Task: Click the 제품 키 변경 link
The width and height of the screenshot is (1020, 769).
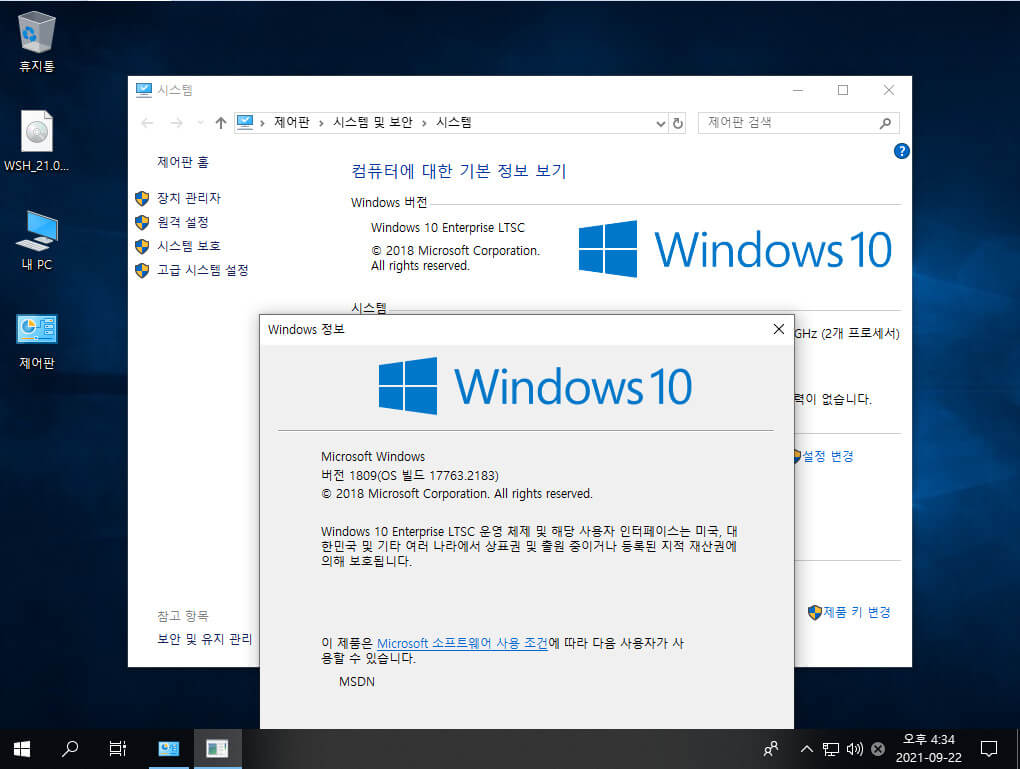Action: coord(857,612)
